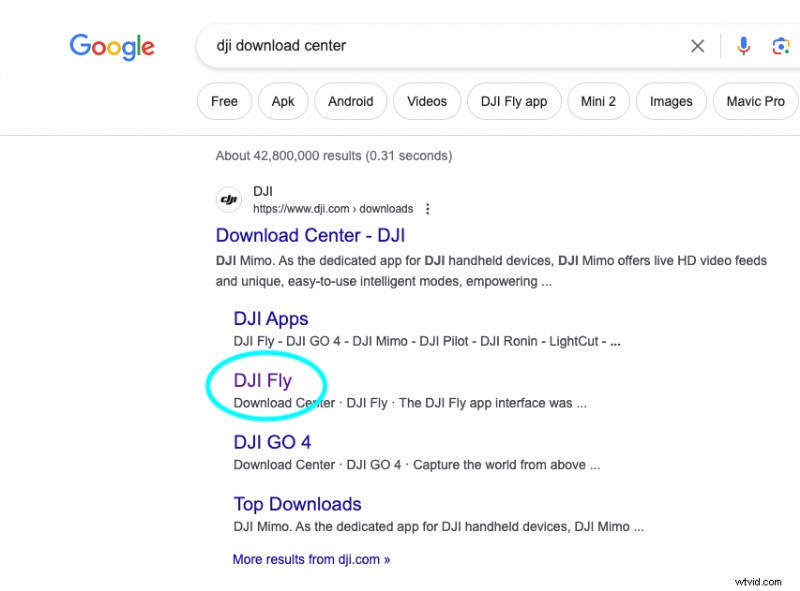Switch results to 'Videos'

point(427,101)
